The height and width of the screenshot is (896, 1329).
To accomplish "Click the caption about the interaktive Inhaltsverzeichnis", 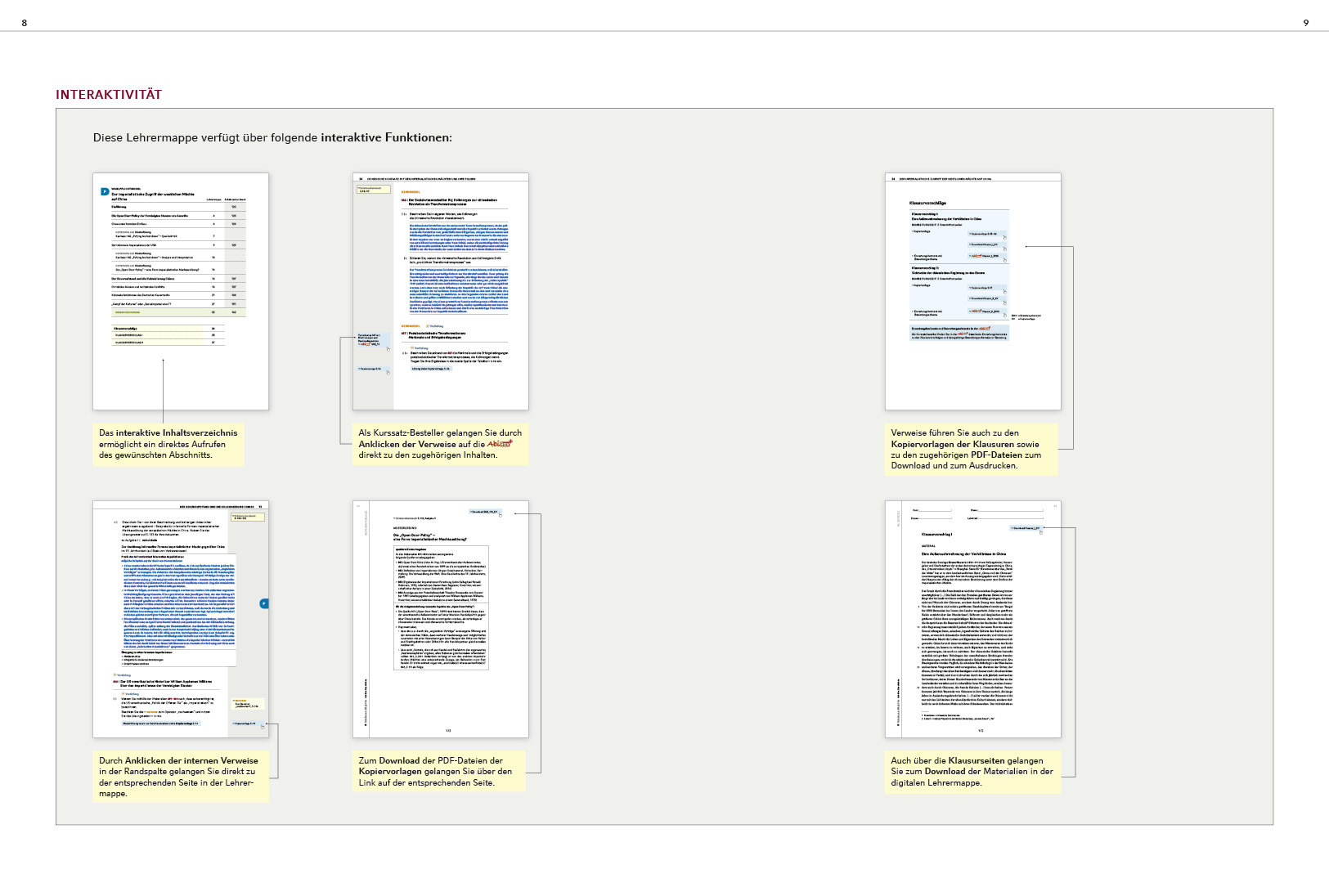I will tap(168, 444).
